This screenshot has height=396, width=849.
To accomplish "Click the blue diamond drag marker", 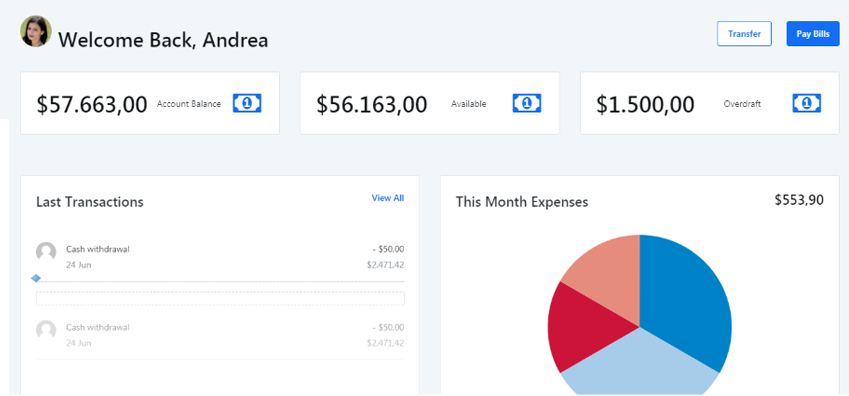I will [36, 278].
